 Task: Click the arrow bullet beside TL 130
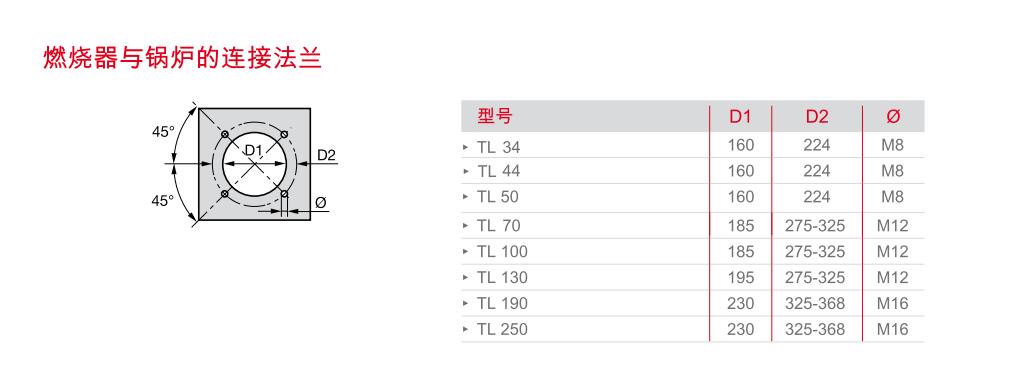pyautogui.click(x=465, y=277)
